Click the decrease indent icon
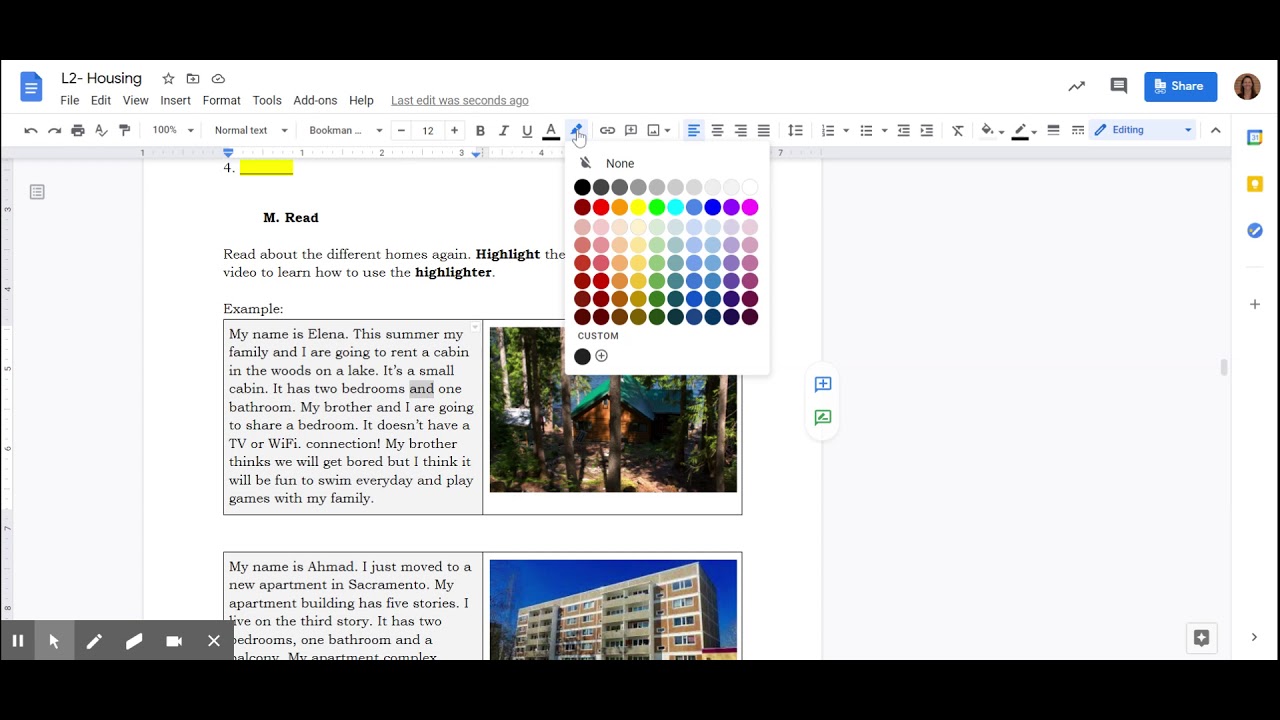 coord(903,130)
